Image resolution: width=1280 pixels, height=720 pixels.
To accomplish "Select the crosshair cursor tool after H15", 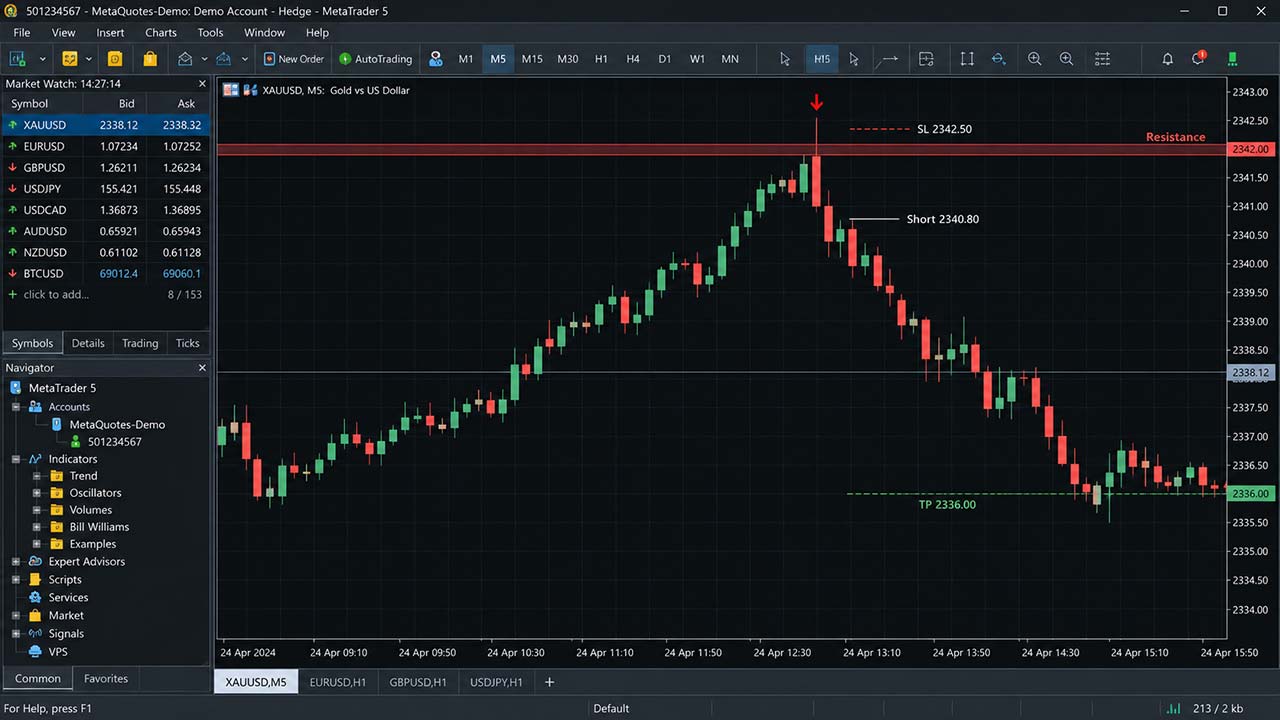I will coord(854,59).
